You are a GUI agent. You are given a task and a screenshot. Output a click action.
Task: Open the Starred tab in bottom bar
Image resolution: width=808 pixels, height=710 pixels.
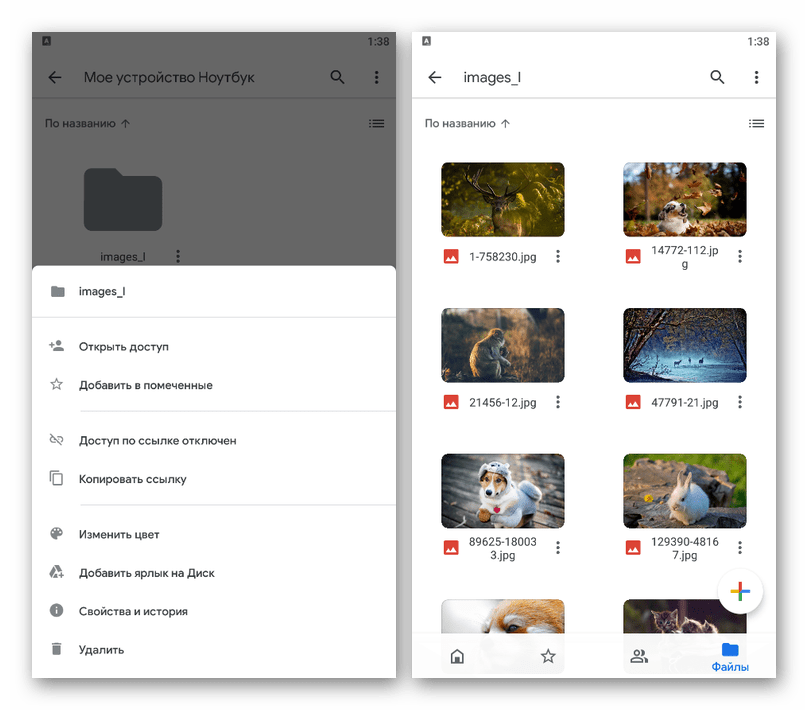click(x=548, y=656)
